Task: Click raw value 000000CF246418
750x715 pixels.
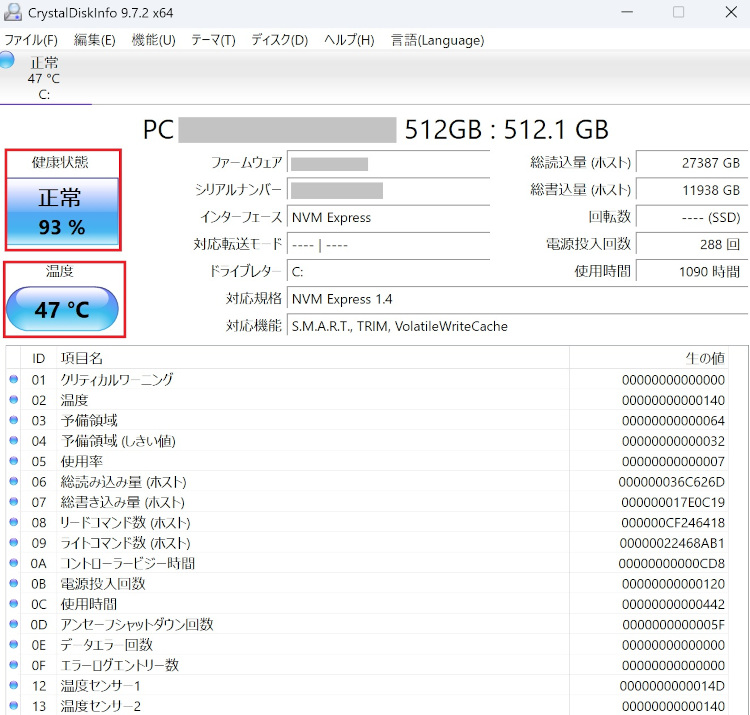Action: 673,523
